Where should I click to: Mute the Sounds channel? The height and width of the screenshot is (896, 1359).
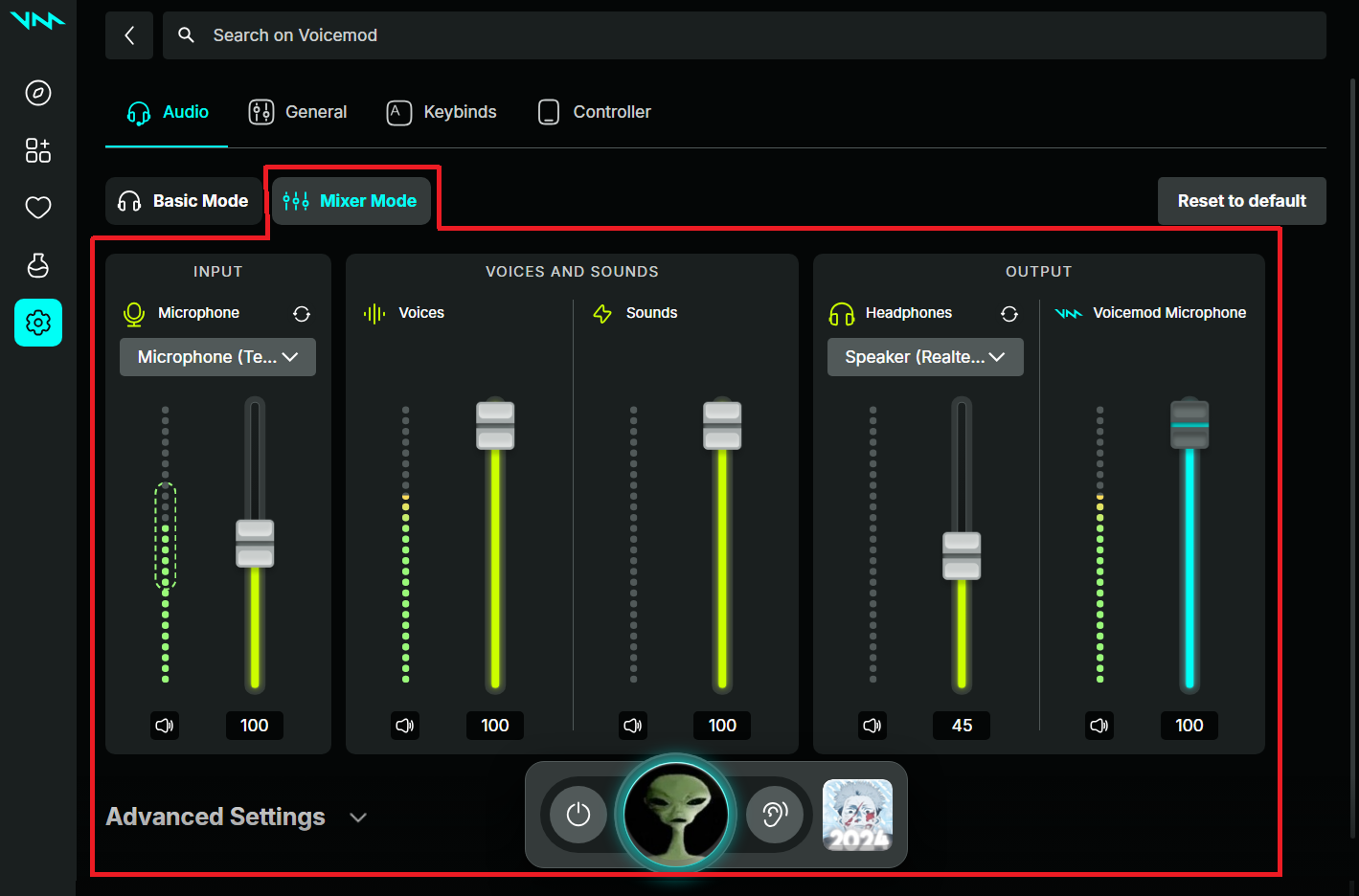[632, 726]
